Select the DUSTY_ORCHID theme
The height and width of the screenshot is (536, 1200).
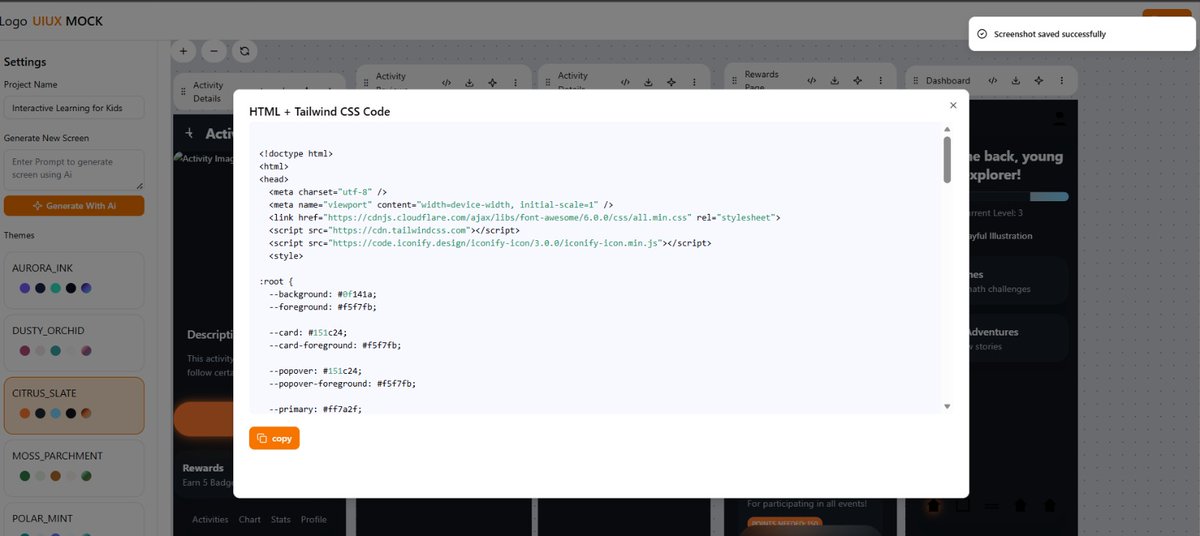74,341
